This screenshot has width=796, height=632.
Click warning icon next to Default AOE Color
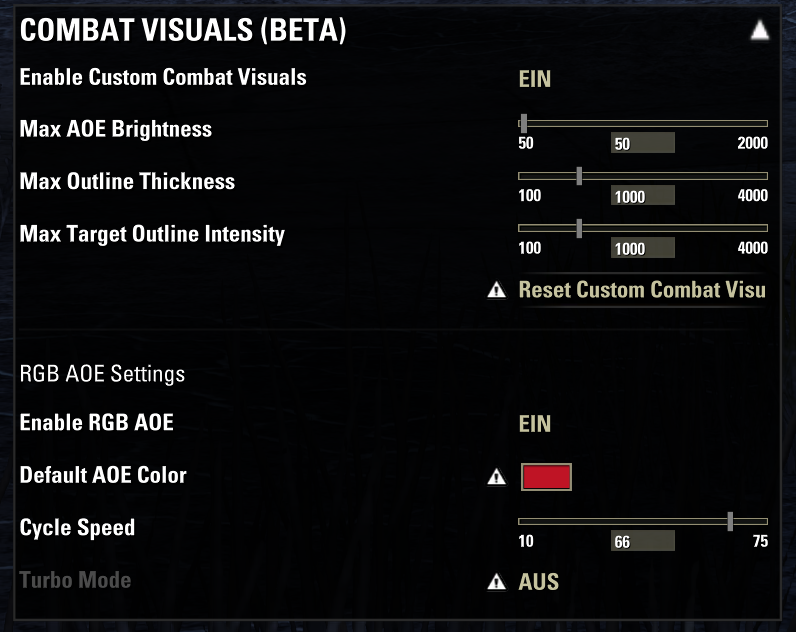pyautogui.click(x=496, y=477)
